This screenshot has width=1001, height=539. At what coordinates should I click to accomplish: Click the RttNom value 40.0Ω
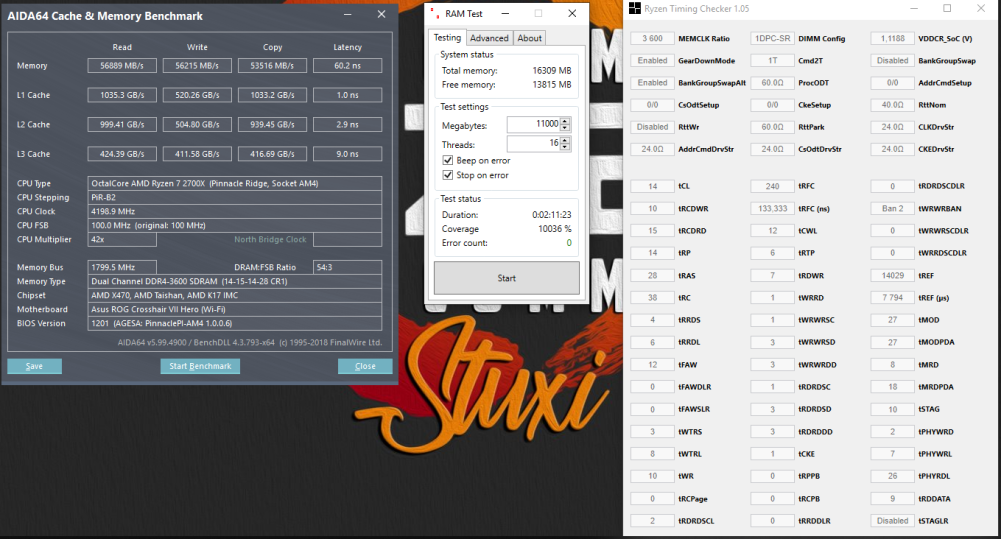892,105
